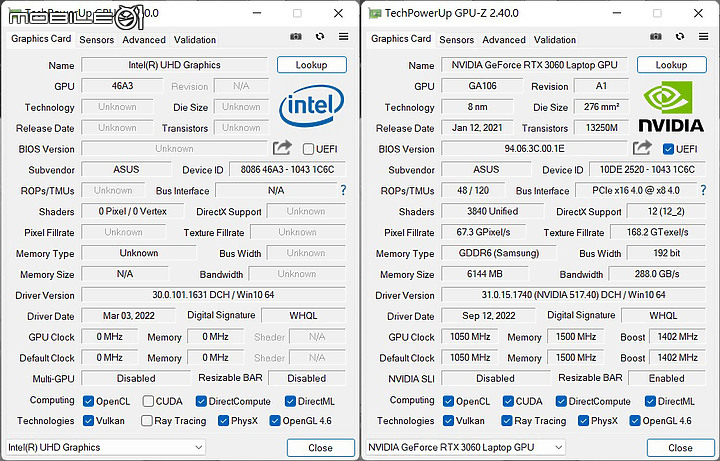Select Graphics Card tab in NVIDIA window

pos(401,39)
